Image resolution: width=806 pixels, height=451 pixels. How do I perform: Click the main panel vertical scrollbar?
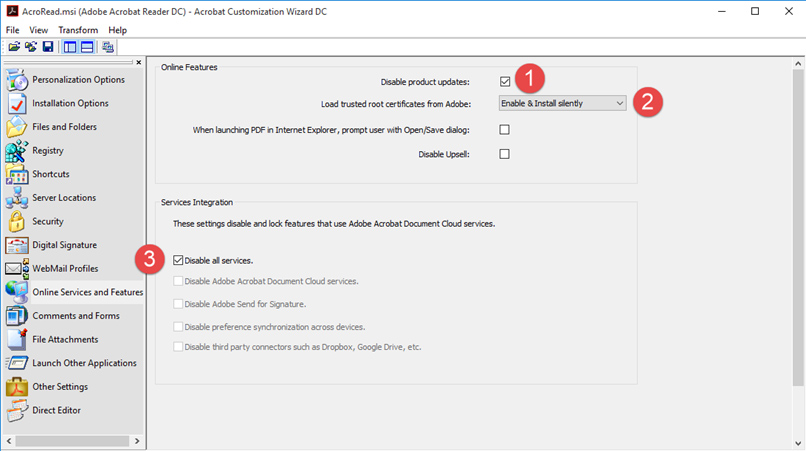pos(797,220)
